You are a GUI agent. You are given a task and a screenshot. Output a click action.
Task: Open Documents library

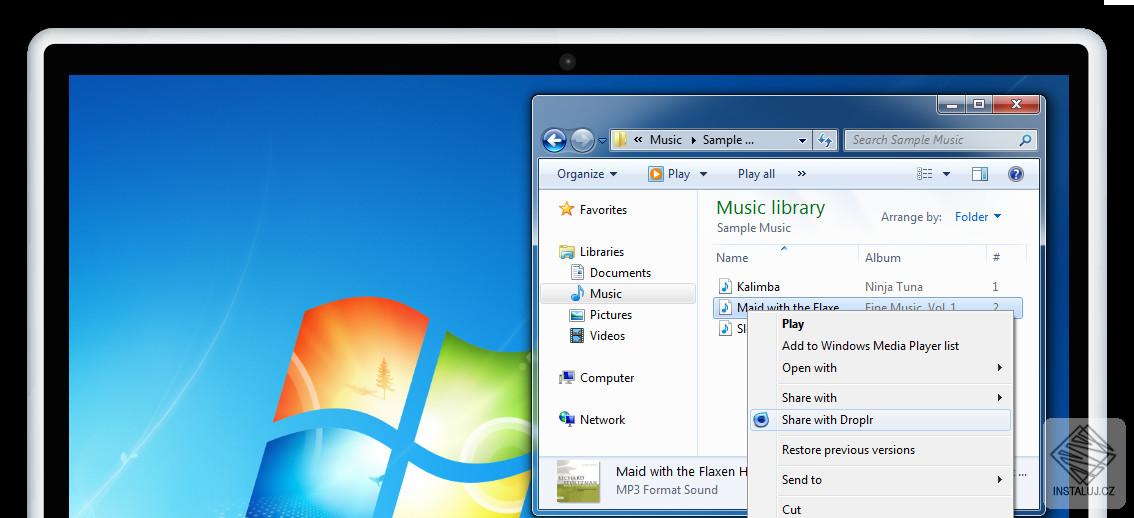point(621,273)
